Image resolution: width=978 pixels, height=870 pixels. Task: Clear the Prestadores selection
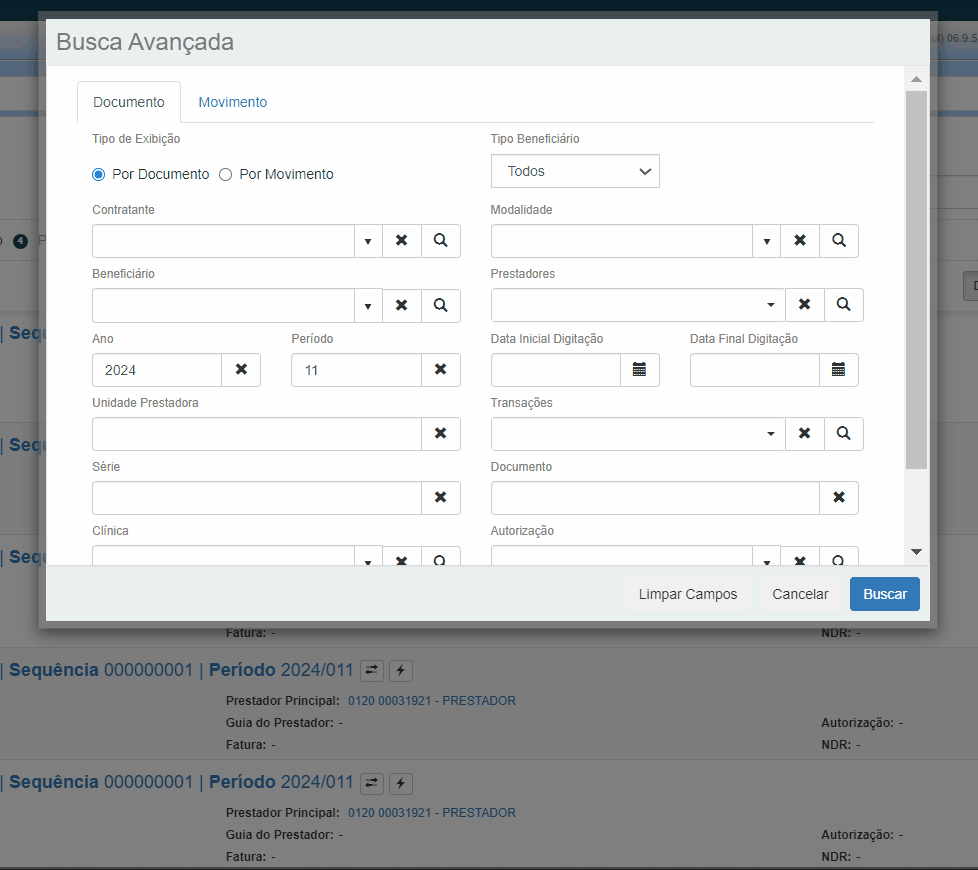pos(804,305)
